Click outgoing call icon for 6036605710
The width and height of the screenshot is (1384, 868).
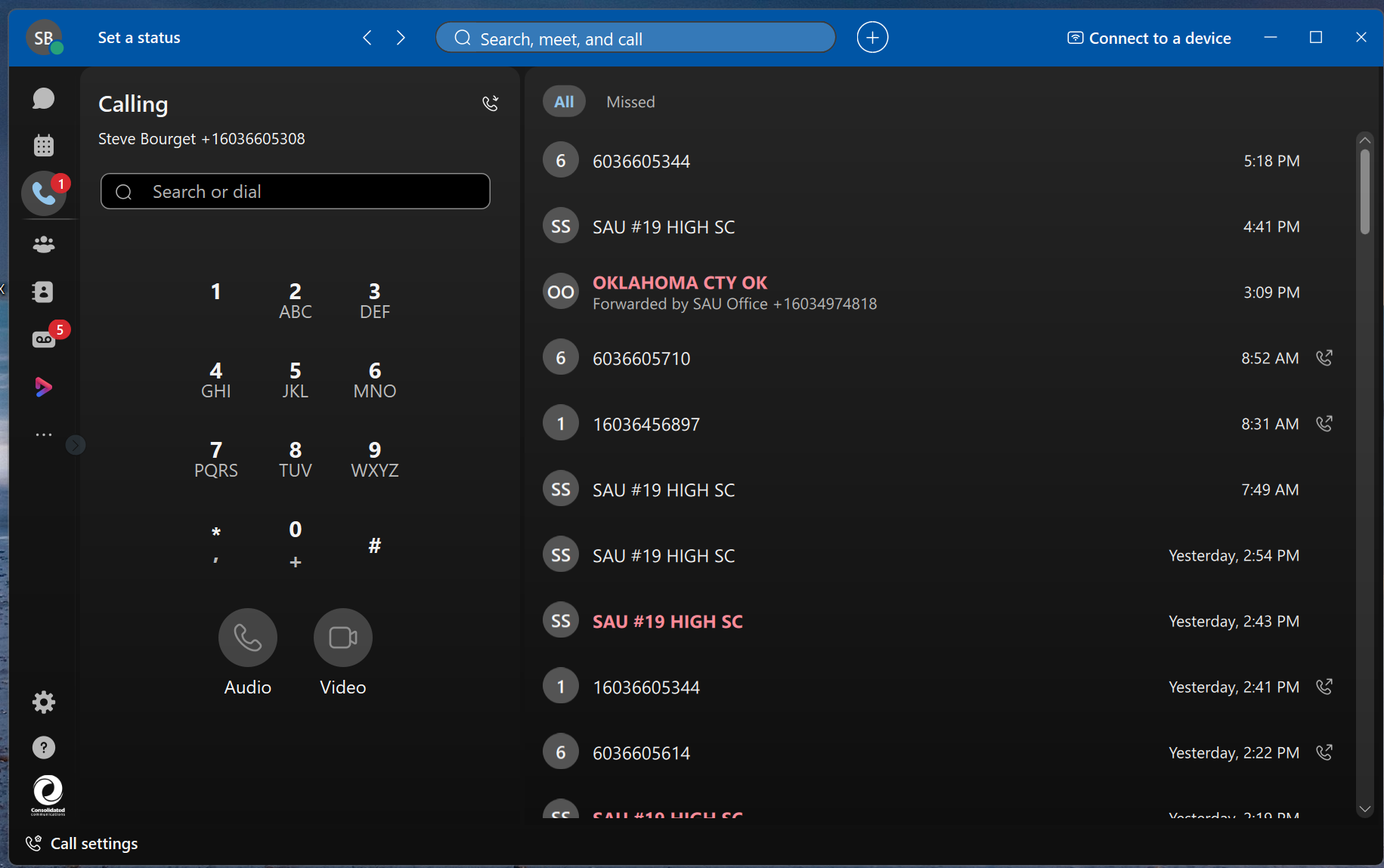click(1324, 357)
